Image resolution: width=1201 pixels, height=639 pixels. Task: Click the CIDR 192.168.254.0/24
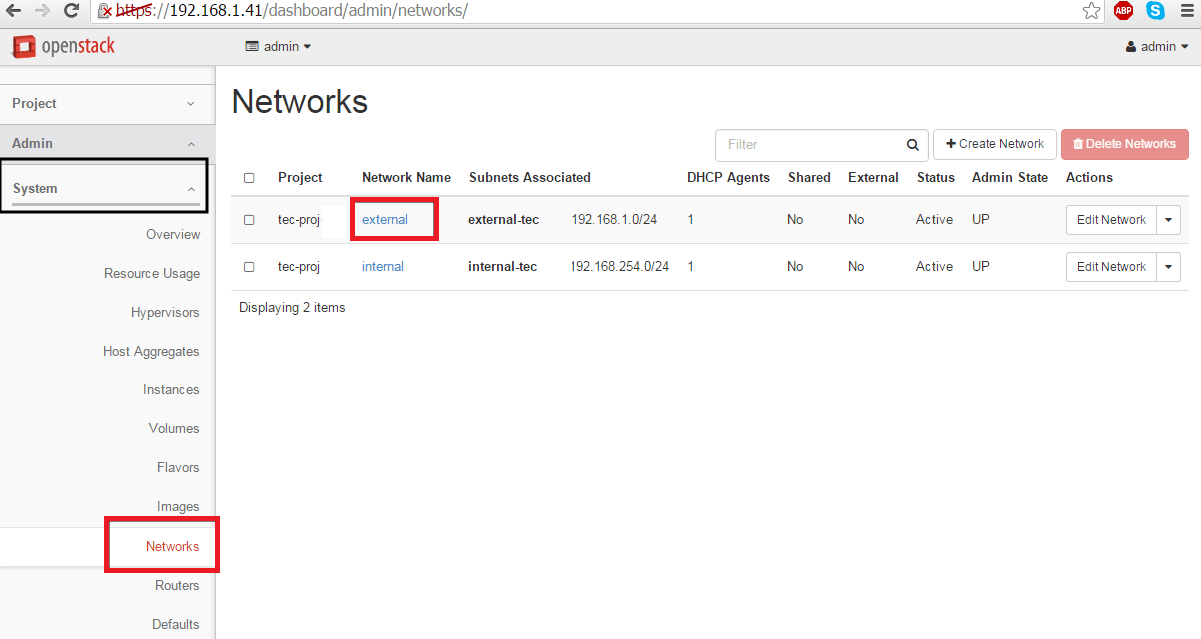pos(620,267)
